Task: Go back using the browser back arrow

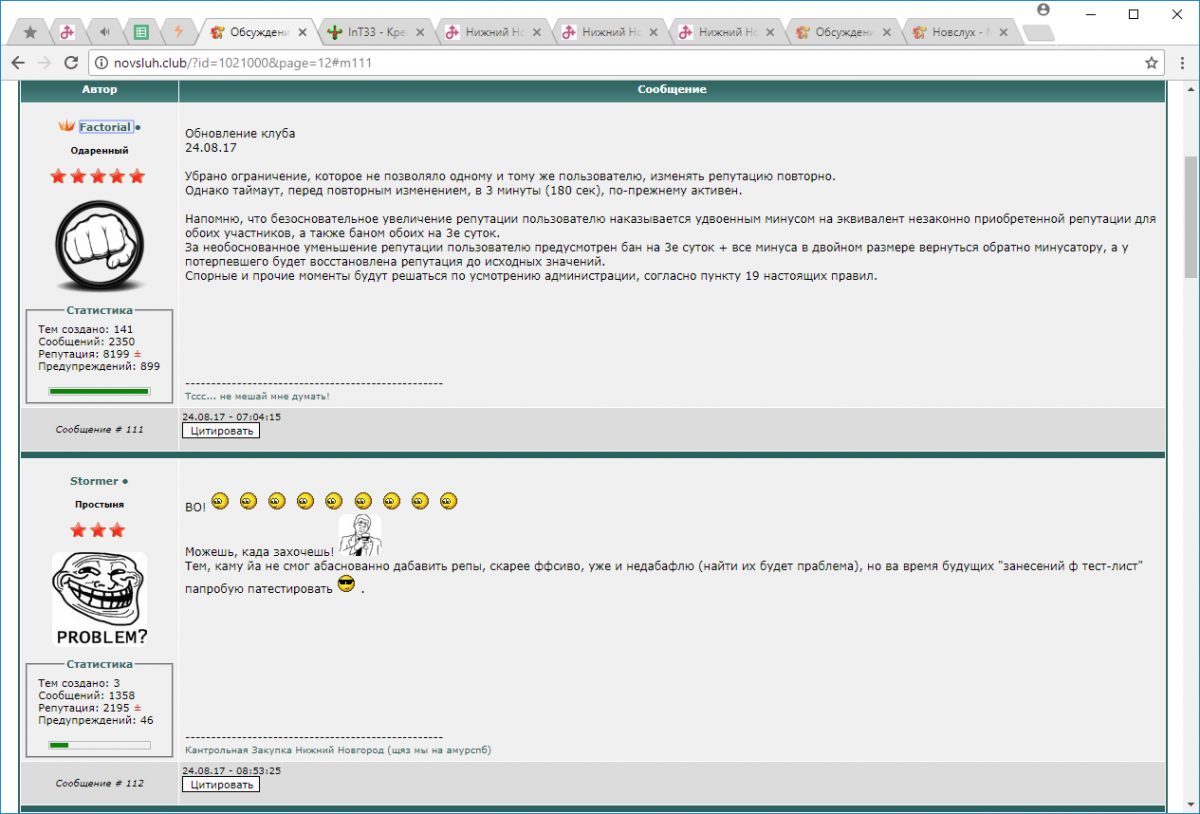Action: point(18,62)
